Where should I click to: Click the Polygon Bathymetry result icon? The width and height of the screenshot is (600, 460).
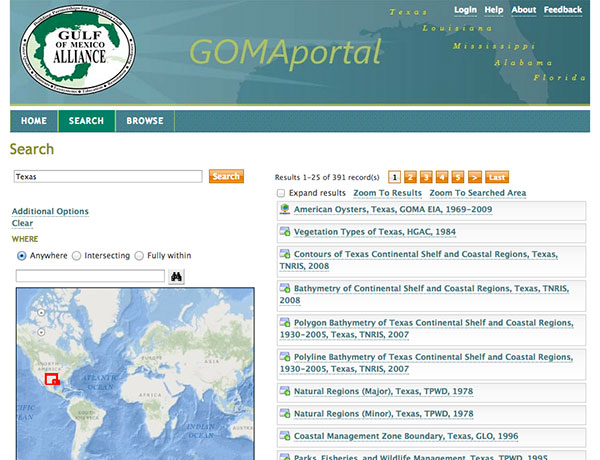tap(285, 322)
